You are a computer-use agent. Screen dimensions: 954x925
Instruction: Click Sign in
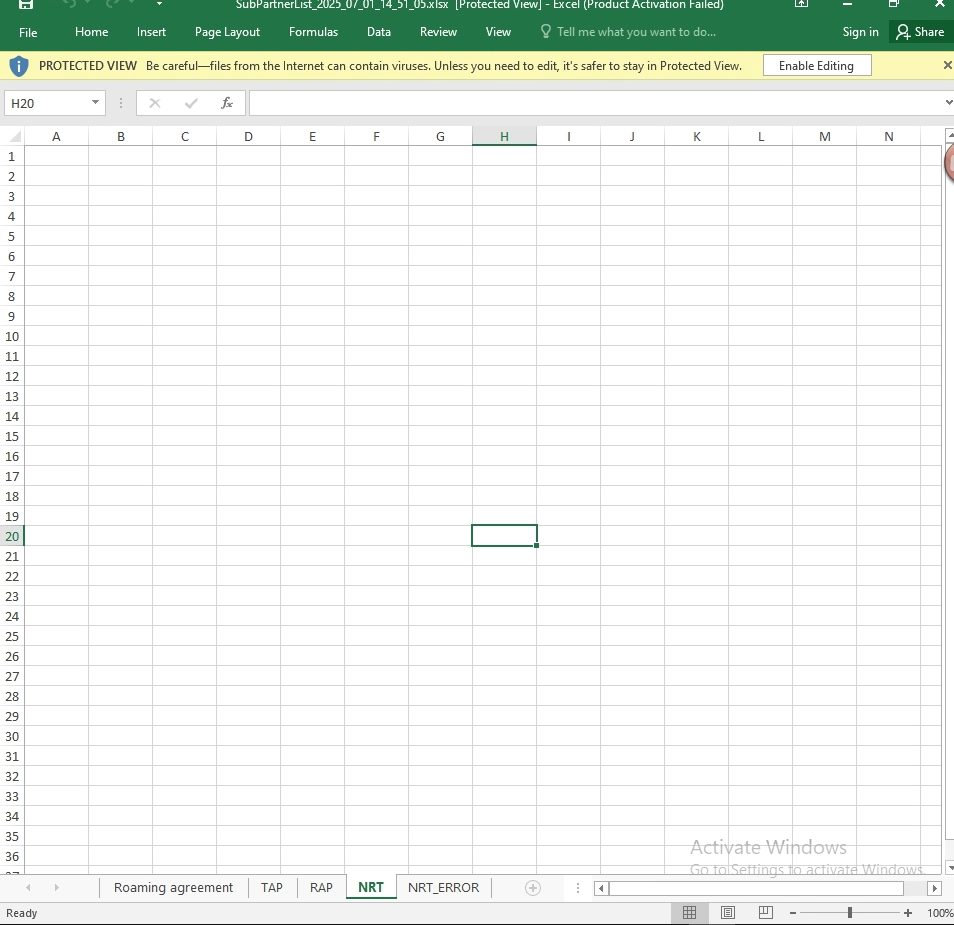(860, 32)
